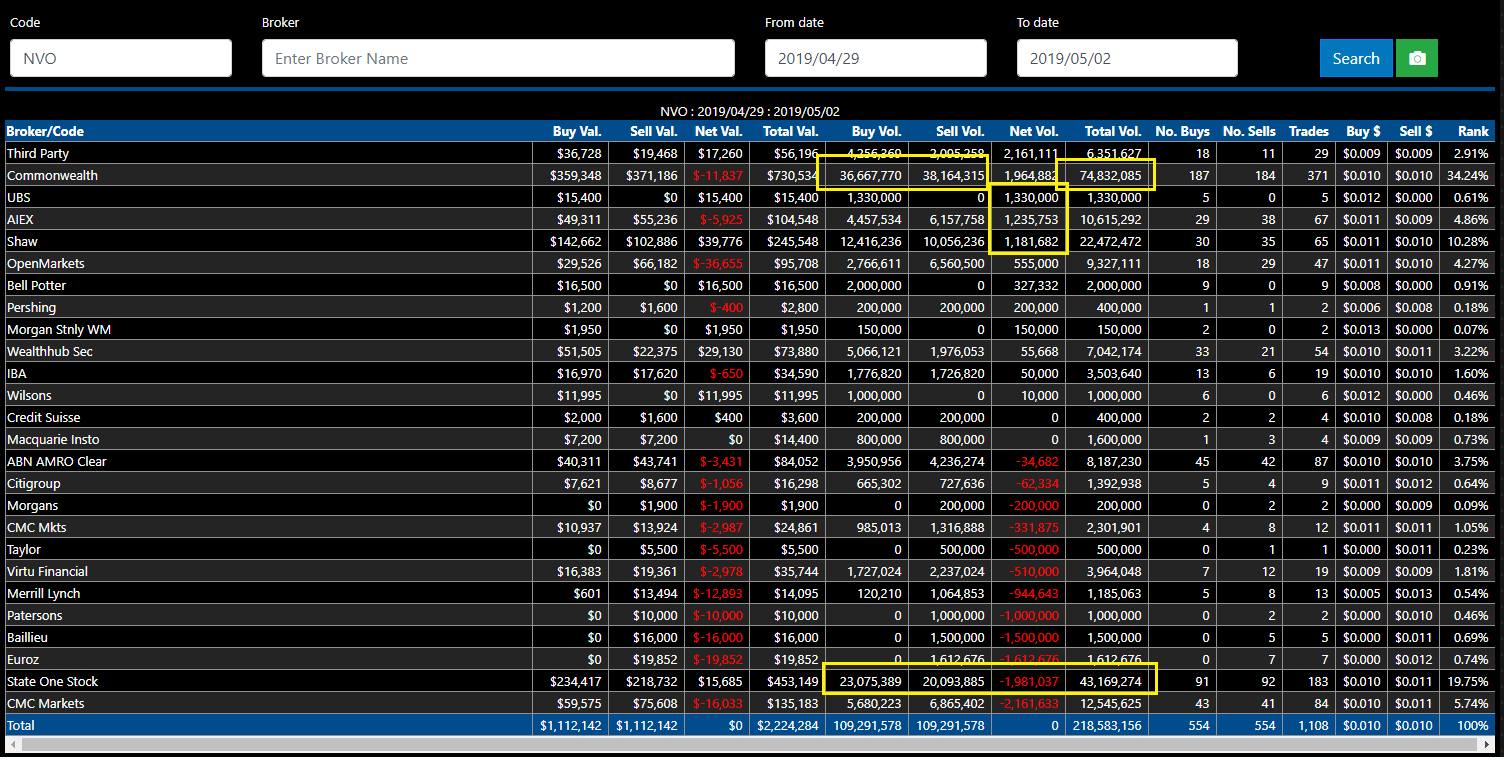Sort by Net Vol. column header
This screenshot has width=1504, height=762.
pos(1034,131)
